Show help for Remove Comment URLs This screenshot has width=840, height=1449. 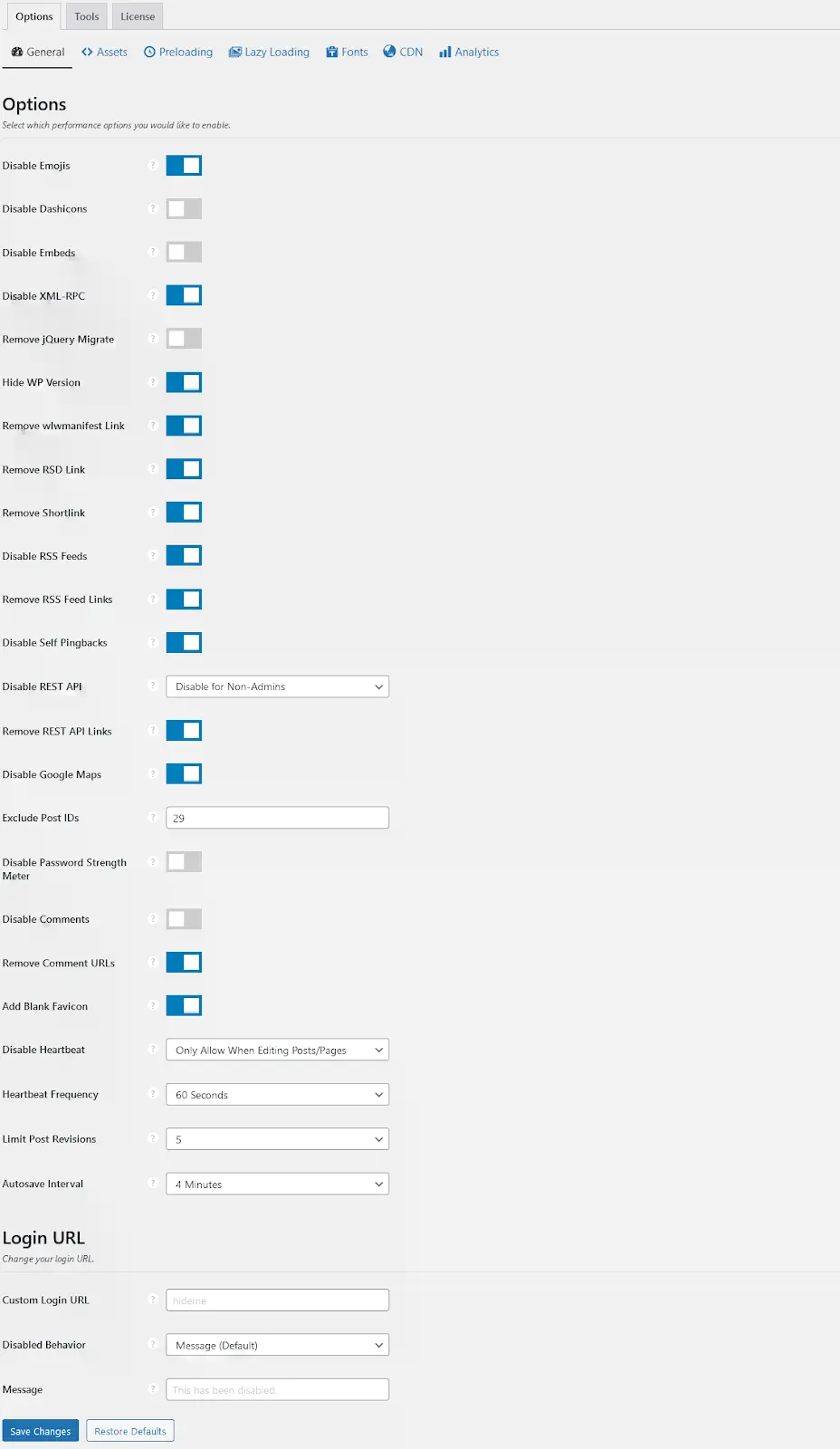[x=152, y=962]
